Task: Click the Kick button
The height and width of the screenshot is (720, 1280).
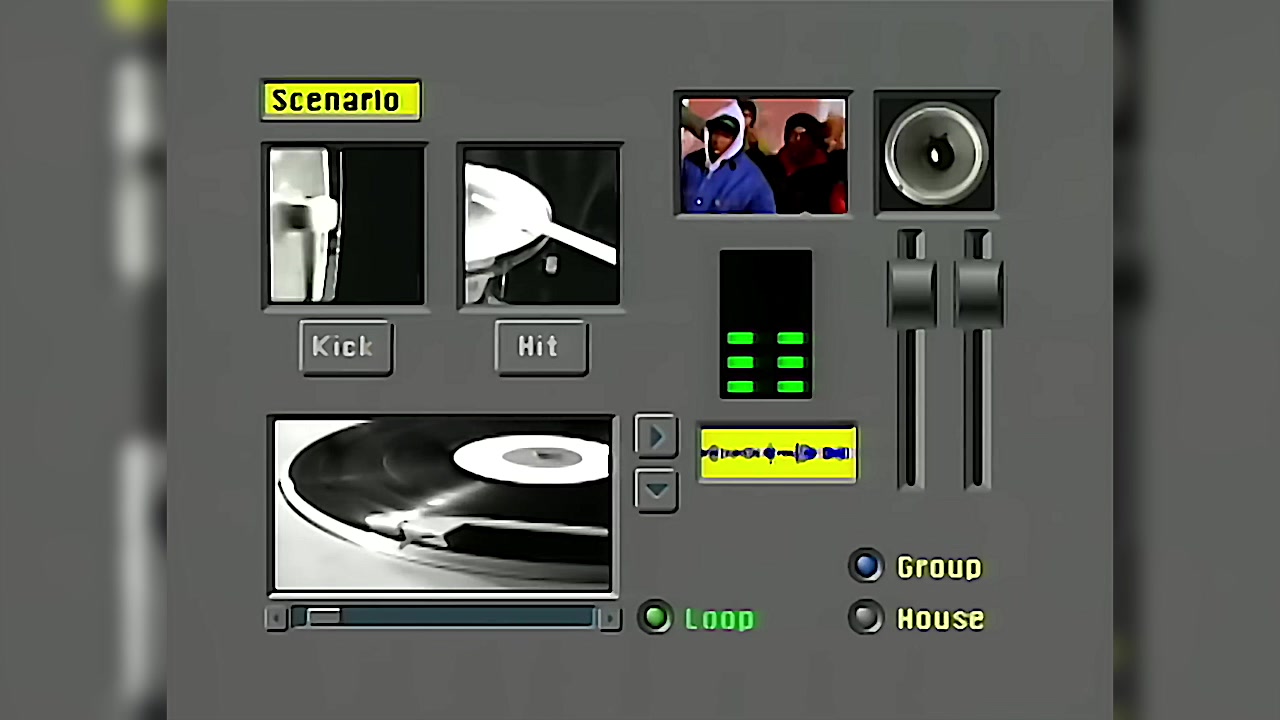Action: [346, 347]
